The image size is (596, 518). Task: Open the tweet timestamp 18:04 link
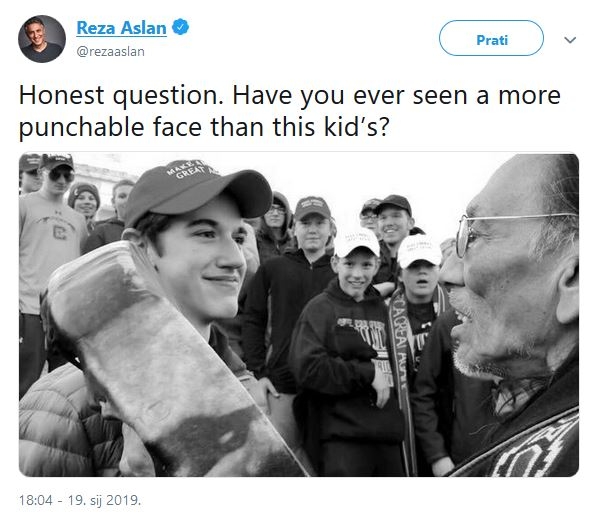tap(36, 500)
